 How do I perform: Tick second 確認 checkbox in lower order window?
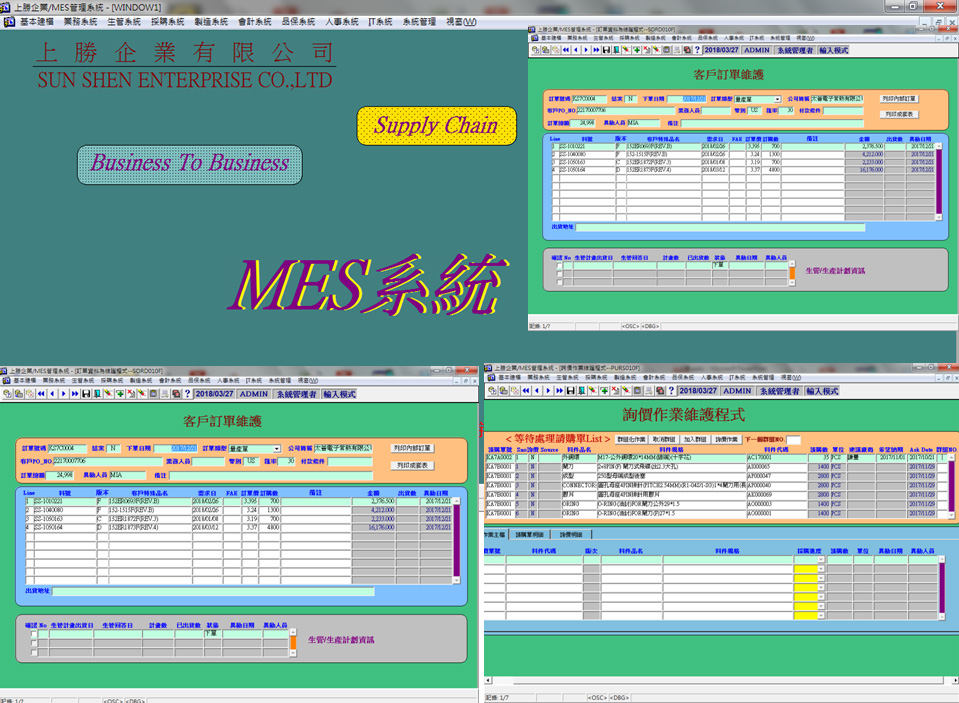(x=34, y=644)
